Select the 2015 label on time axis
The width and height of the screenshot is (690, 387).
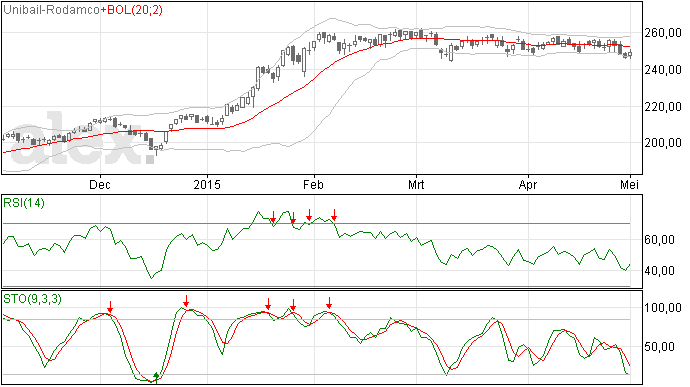tap(207, 184)
